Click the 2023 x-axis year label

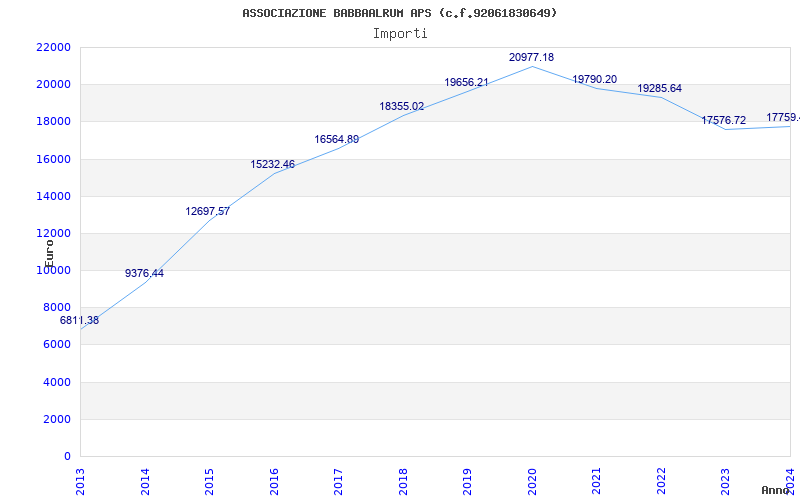pyautogui.click(x=726, y=482)
